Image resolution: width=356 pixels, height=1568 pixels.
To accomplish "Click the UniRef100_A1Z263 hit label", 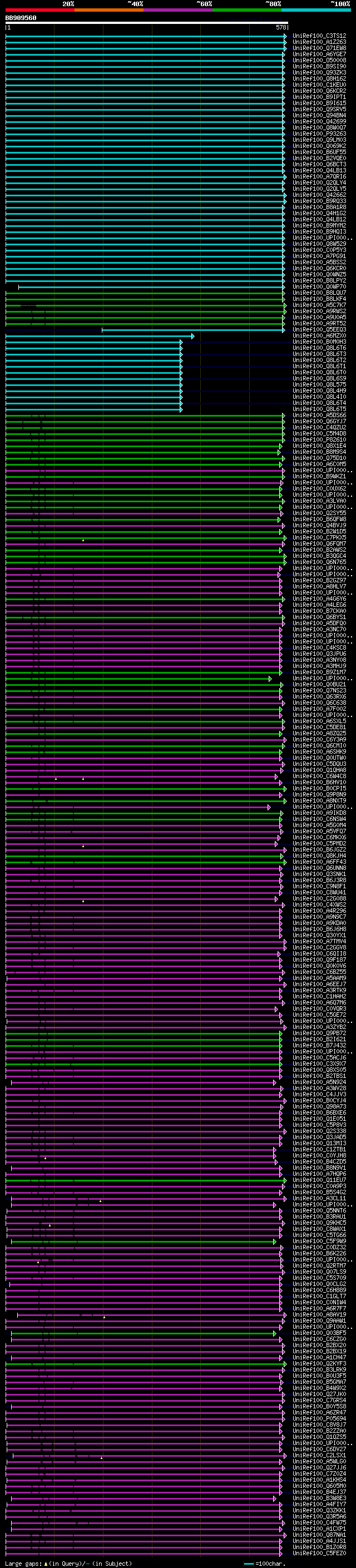I will click(x=319, y=42).
